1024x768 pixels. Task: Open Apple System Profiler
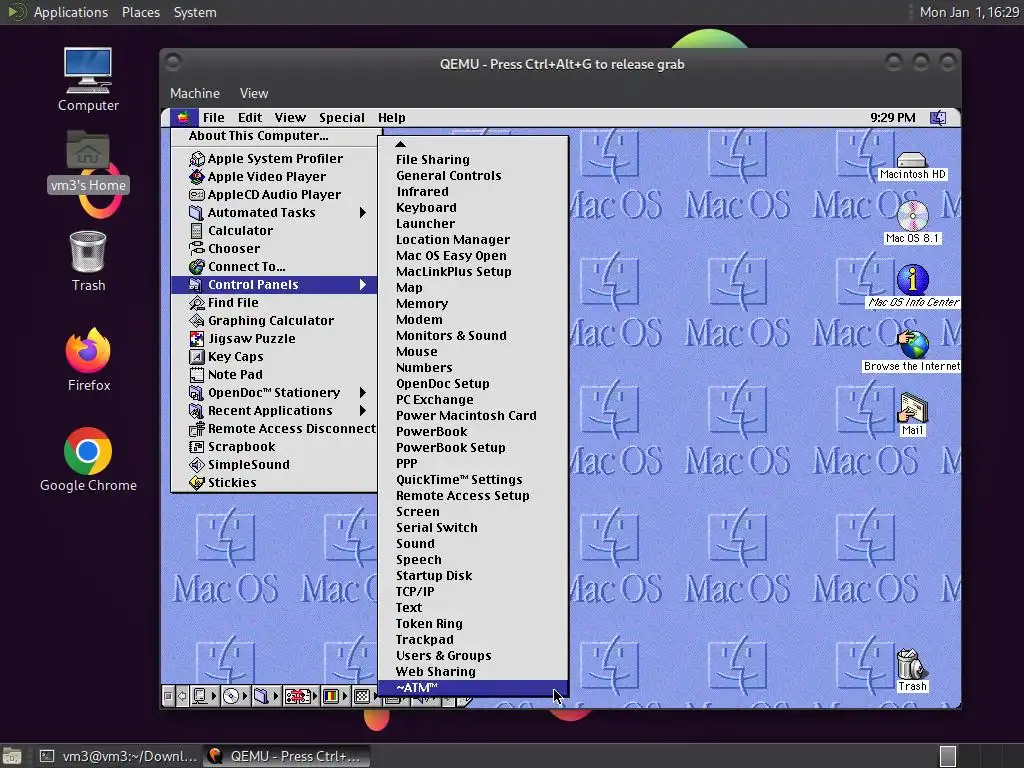tap(274, 159)
